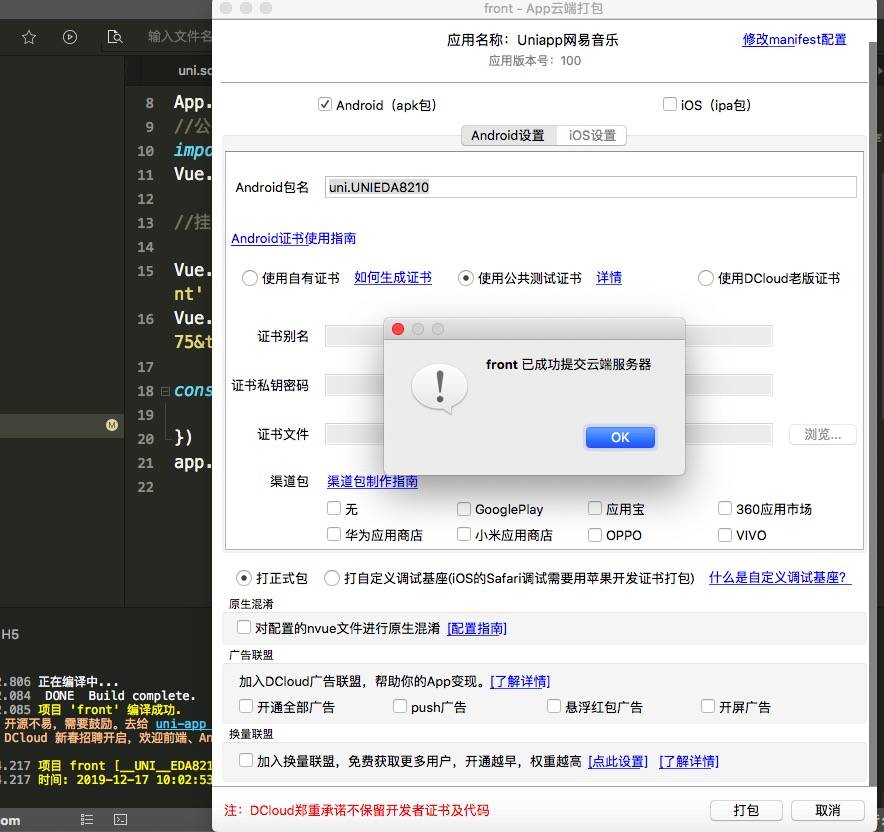Click into the Android包名 input field

pos(590,187)
